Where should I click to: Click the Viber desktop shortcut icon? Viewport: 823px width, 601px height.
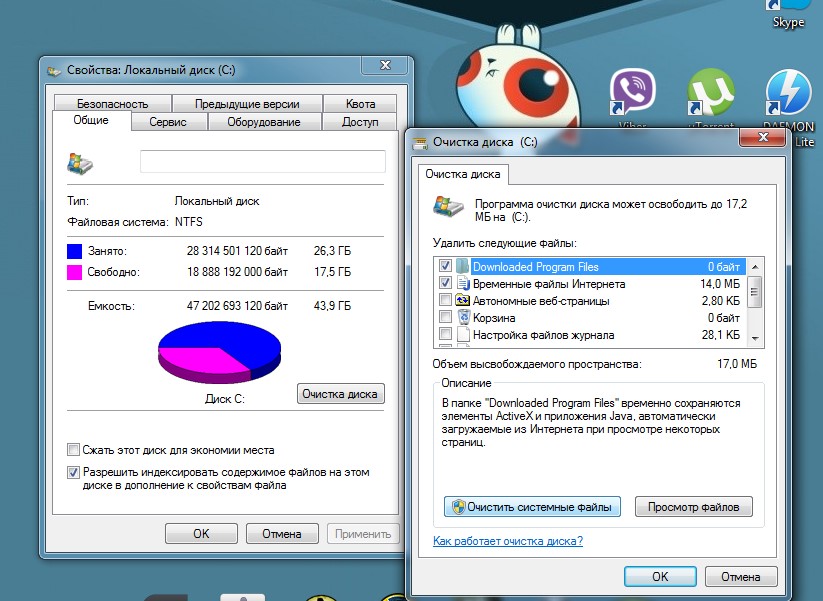(x=632, y=92)
